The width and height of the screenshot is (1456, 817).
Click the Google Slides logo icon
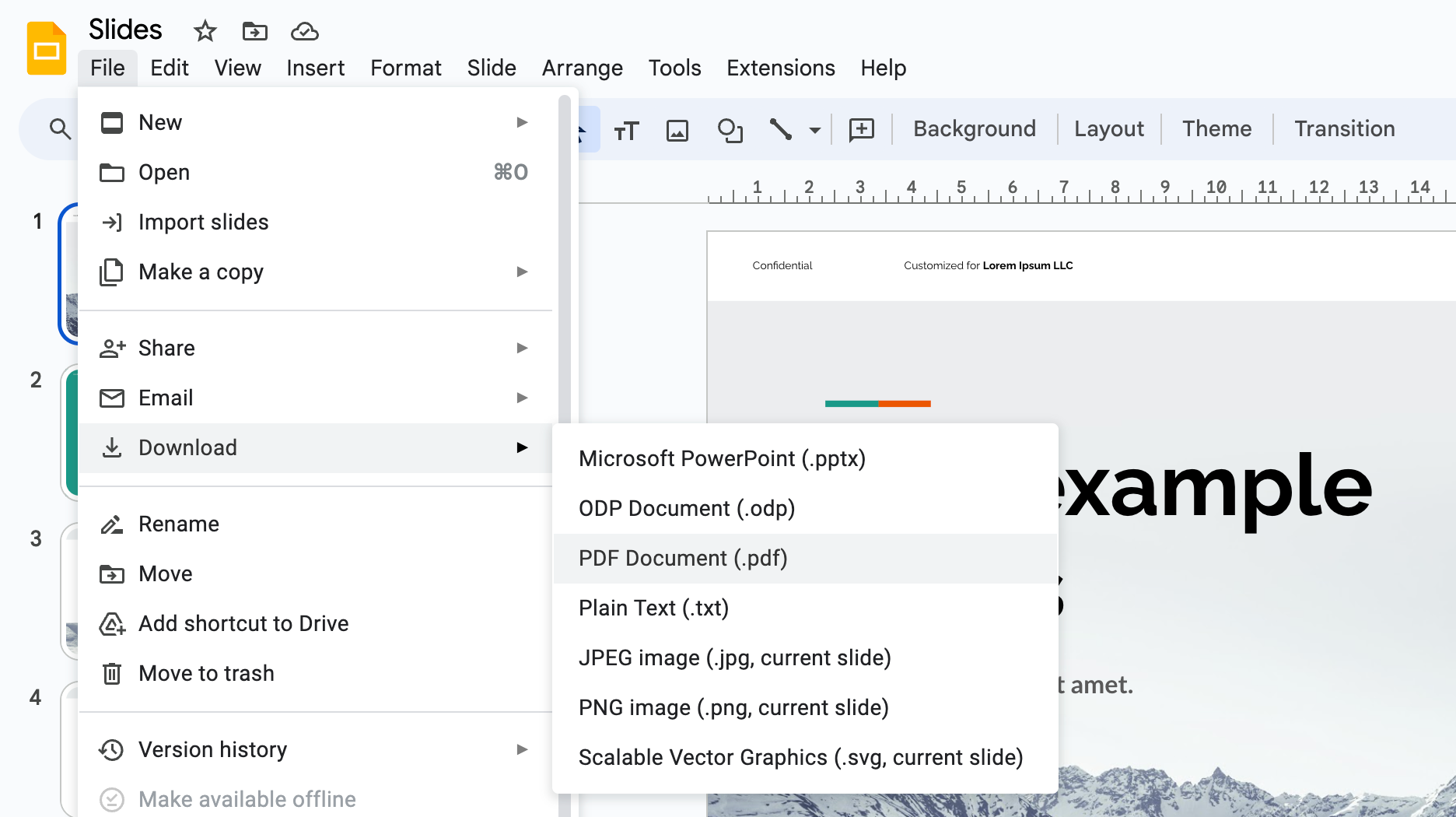coord(46,48)
